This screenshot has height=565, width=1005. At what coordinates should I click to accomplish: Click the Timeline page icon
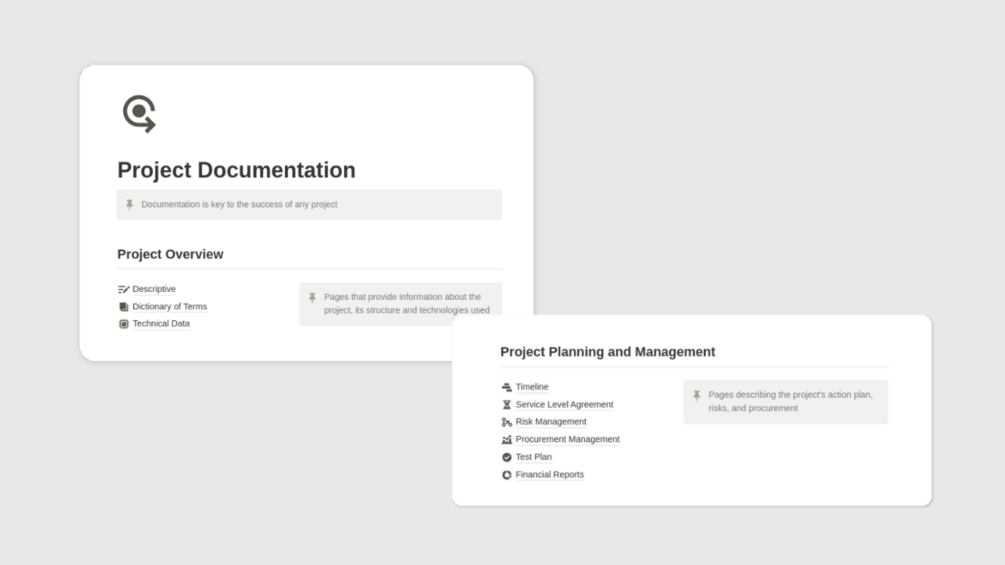(506, 387)
